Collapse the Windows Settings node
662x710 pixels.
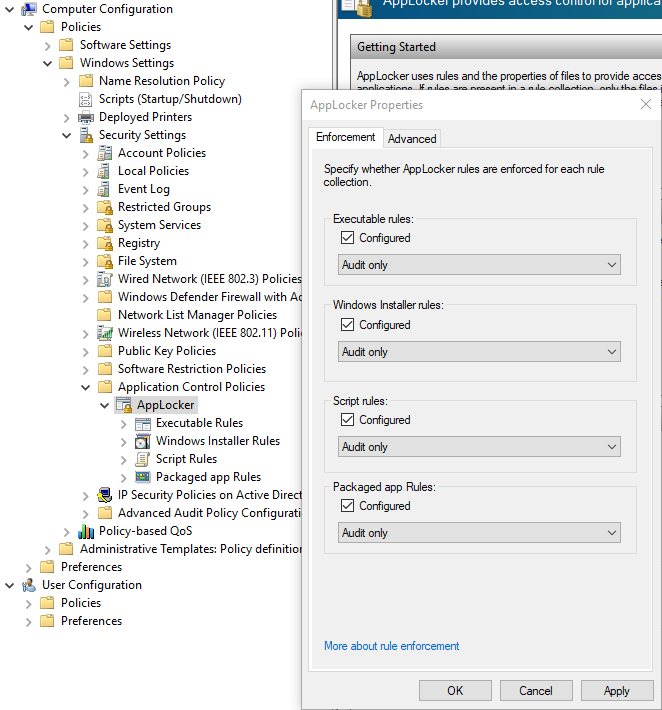pos(48,63)
